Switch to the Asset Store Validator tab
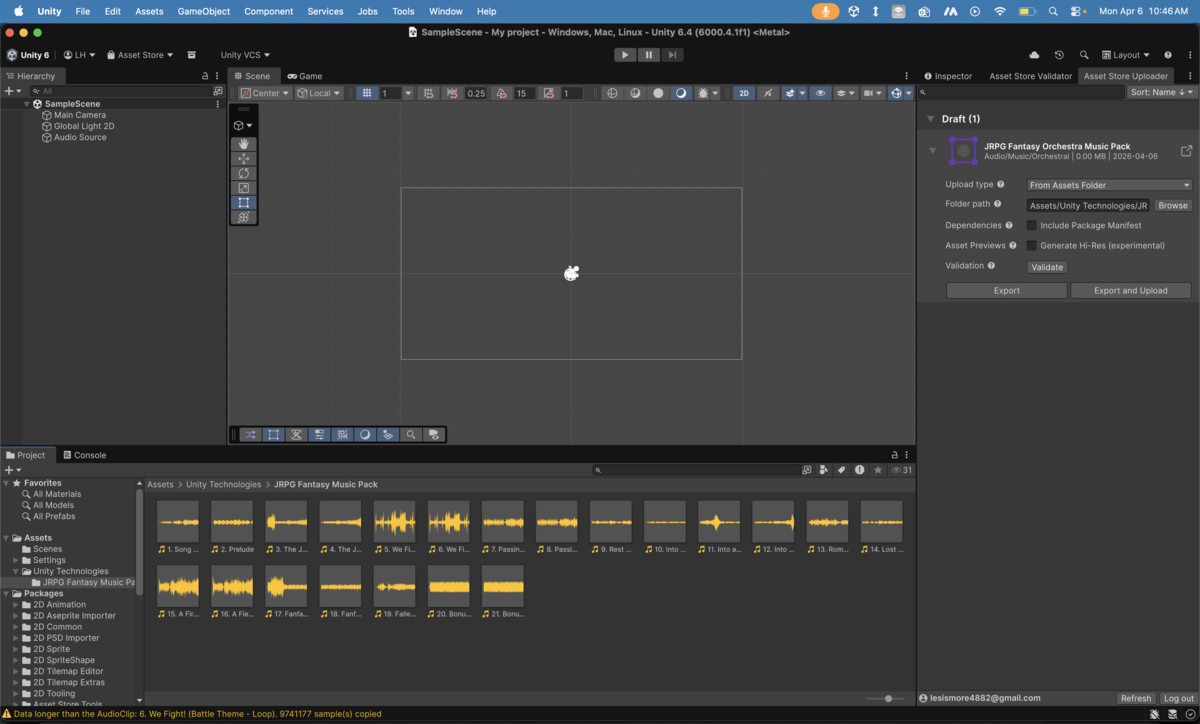 tap(1030, 76)
